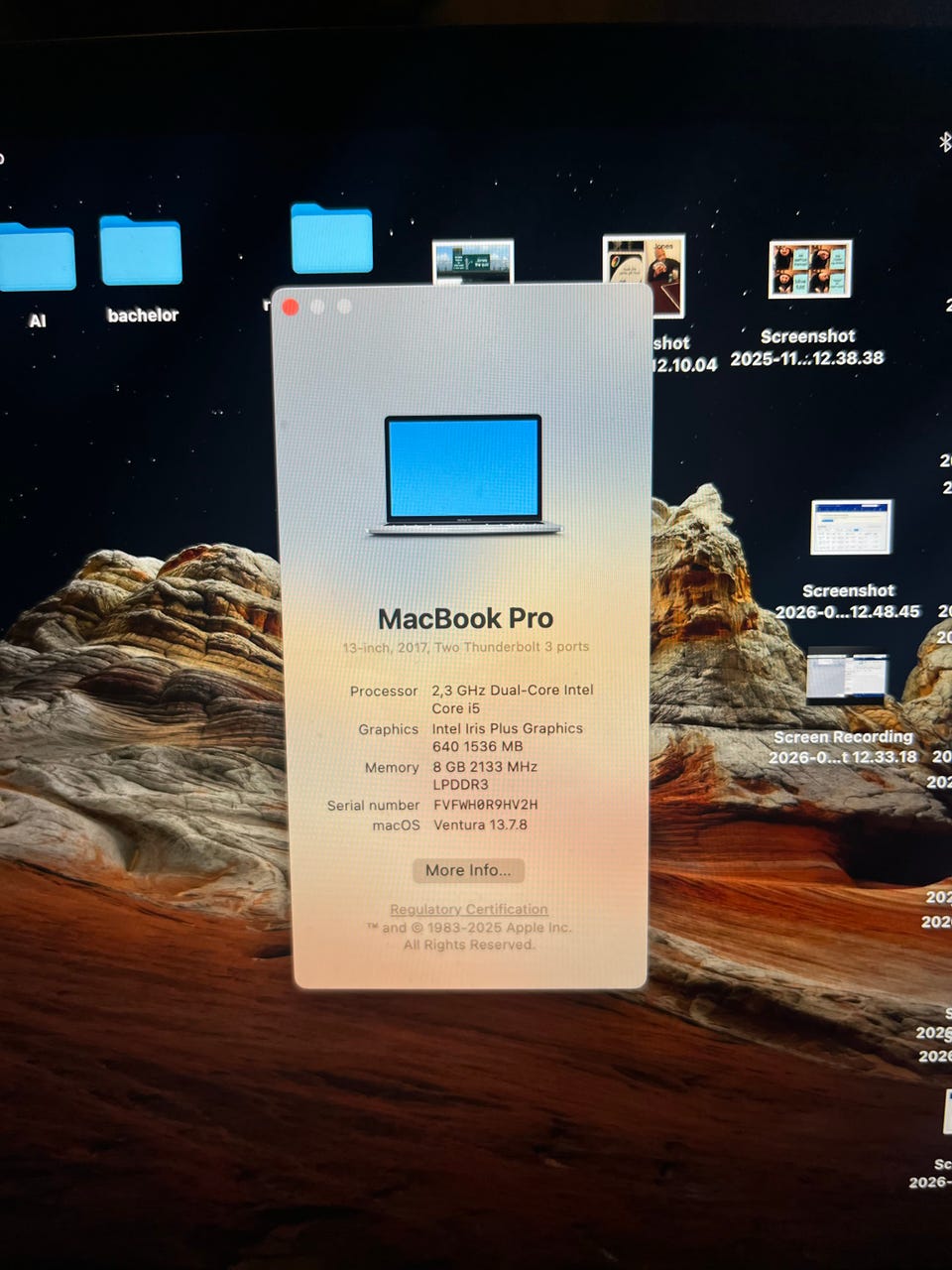Click the 8 GB 2133 MHz memory value

click(x=485, y=775)
